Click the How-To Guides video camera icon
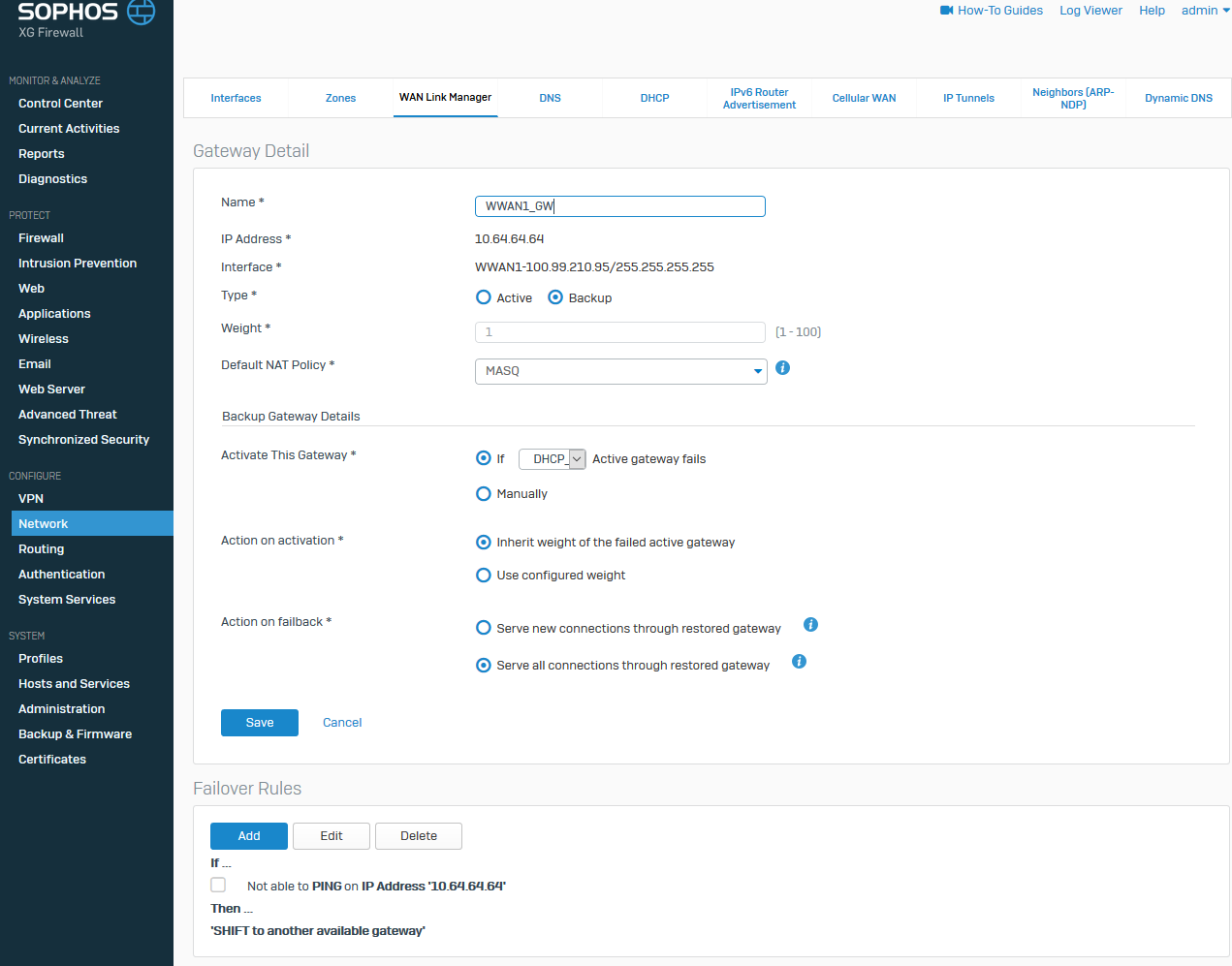The image size is (1232, 966). click(946, 11)
